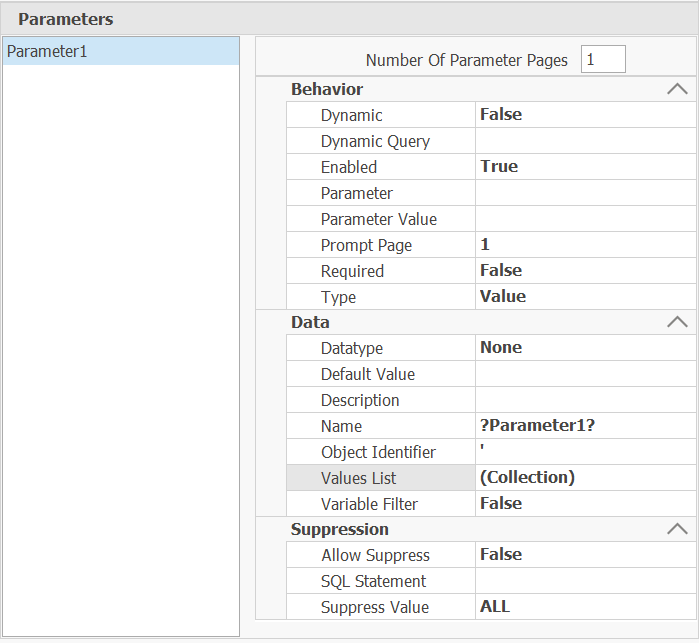The height and width of the screenshot is (643, 699).
Task: Select the SQL Statement property label
Action: tap(374, 581)
